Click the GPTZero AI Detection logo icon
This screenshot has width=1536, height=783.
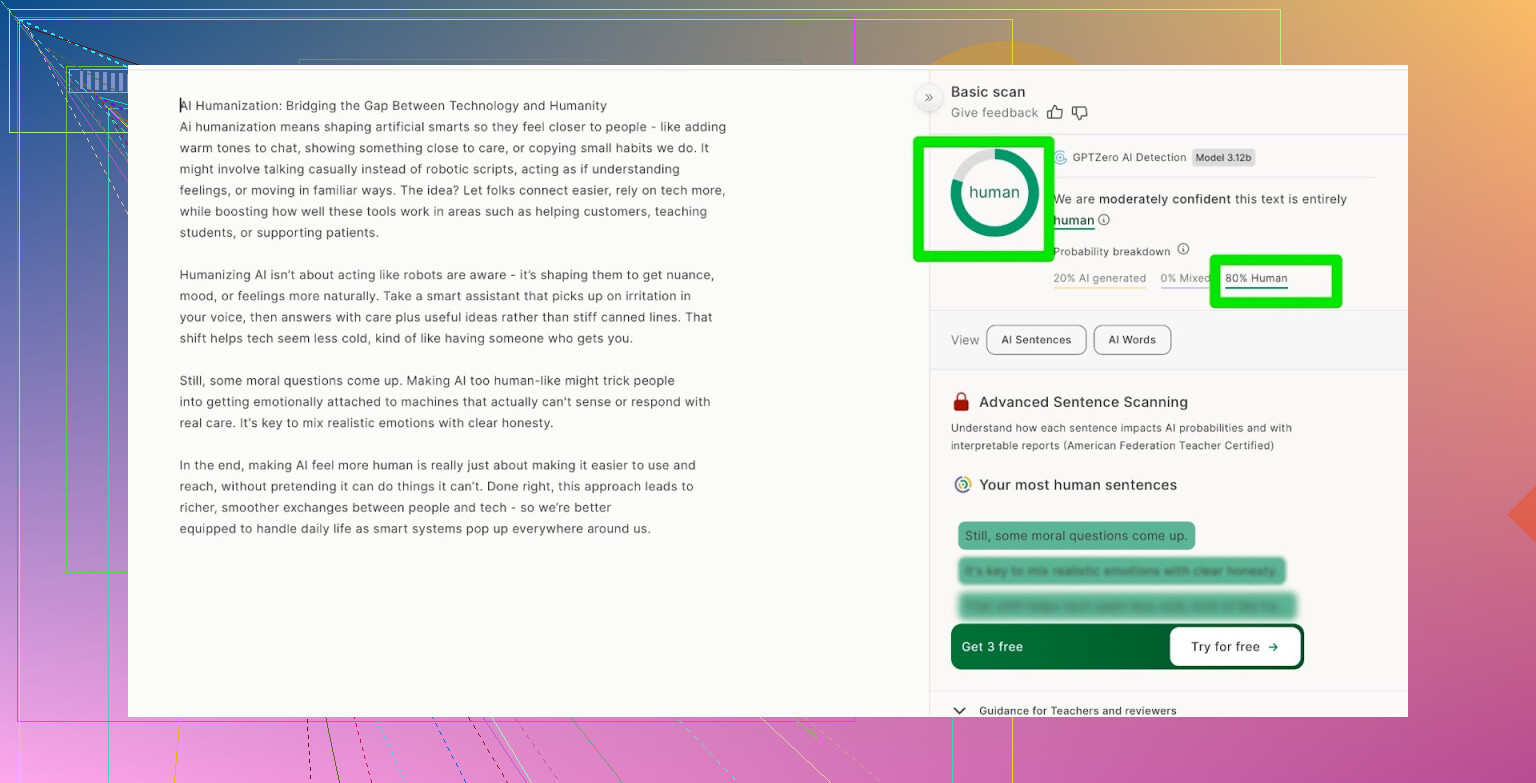click(1060, 157)
